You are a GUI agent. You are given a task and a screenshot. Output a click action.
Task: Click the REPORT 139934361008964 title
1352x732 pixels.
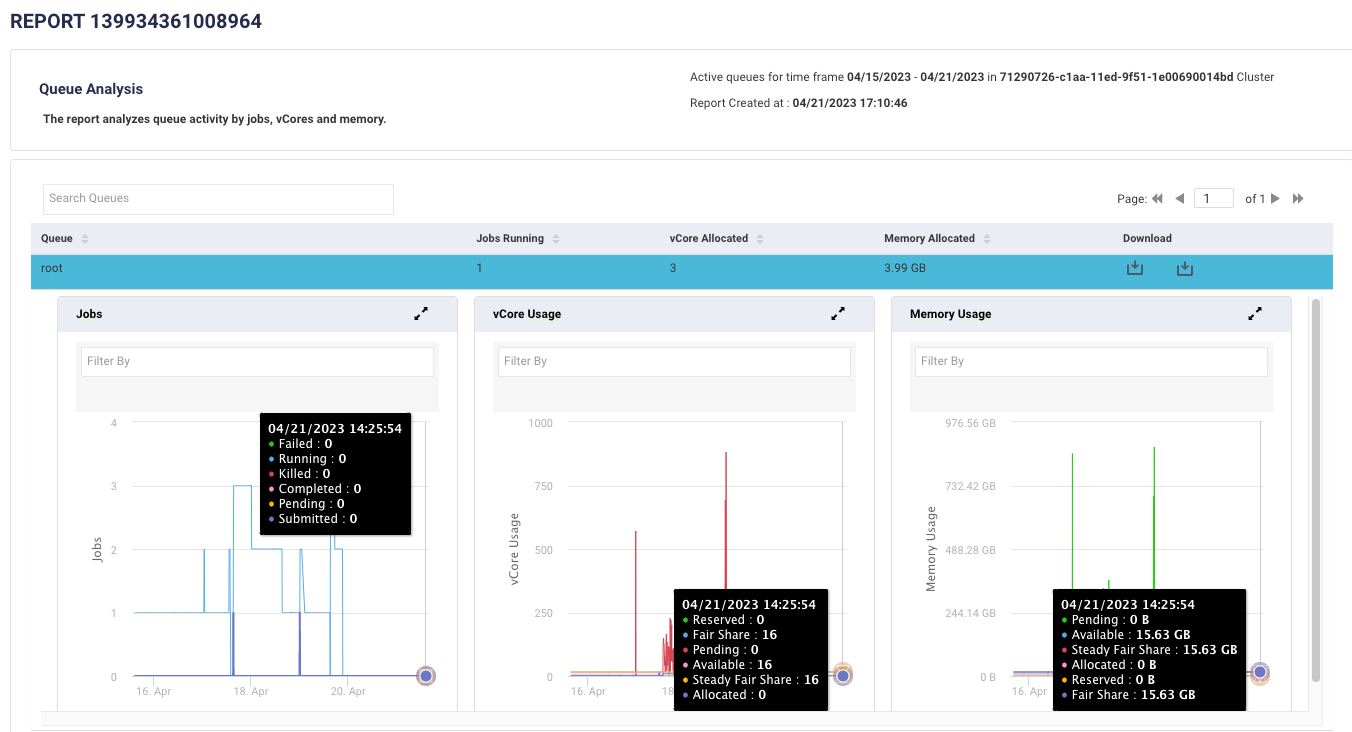pyautogui.click(x=136, y=21)
